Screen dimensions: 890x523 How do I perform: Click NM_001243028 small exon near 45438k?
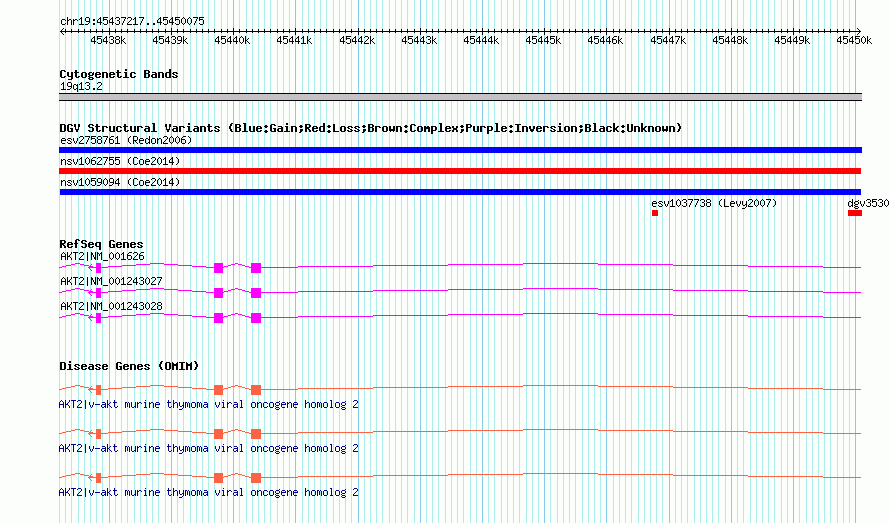99,318
